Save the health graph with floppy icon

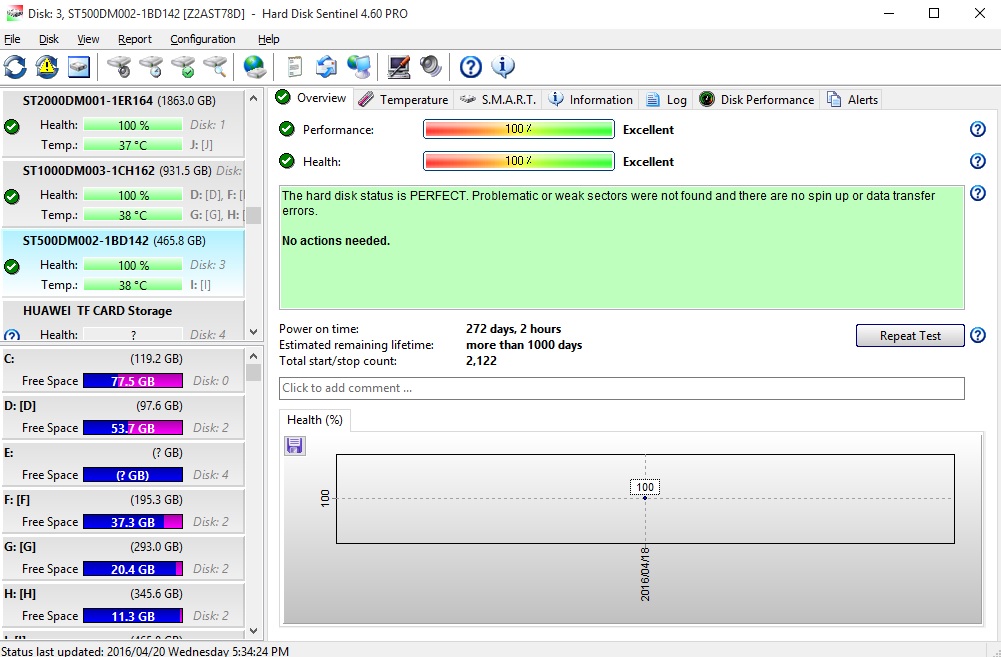point(295,445)
